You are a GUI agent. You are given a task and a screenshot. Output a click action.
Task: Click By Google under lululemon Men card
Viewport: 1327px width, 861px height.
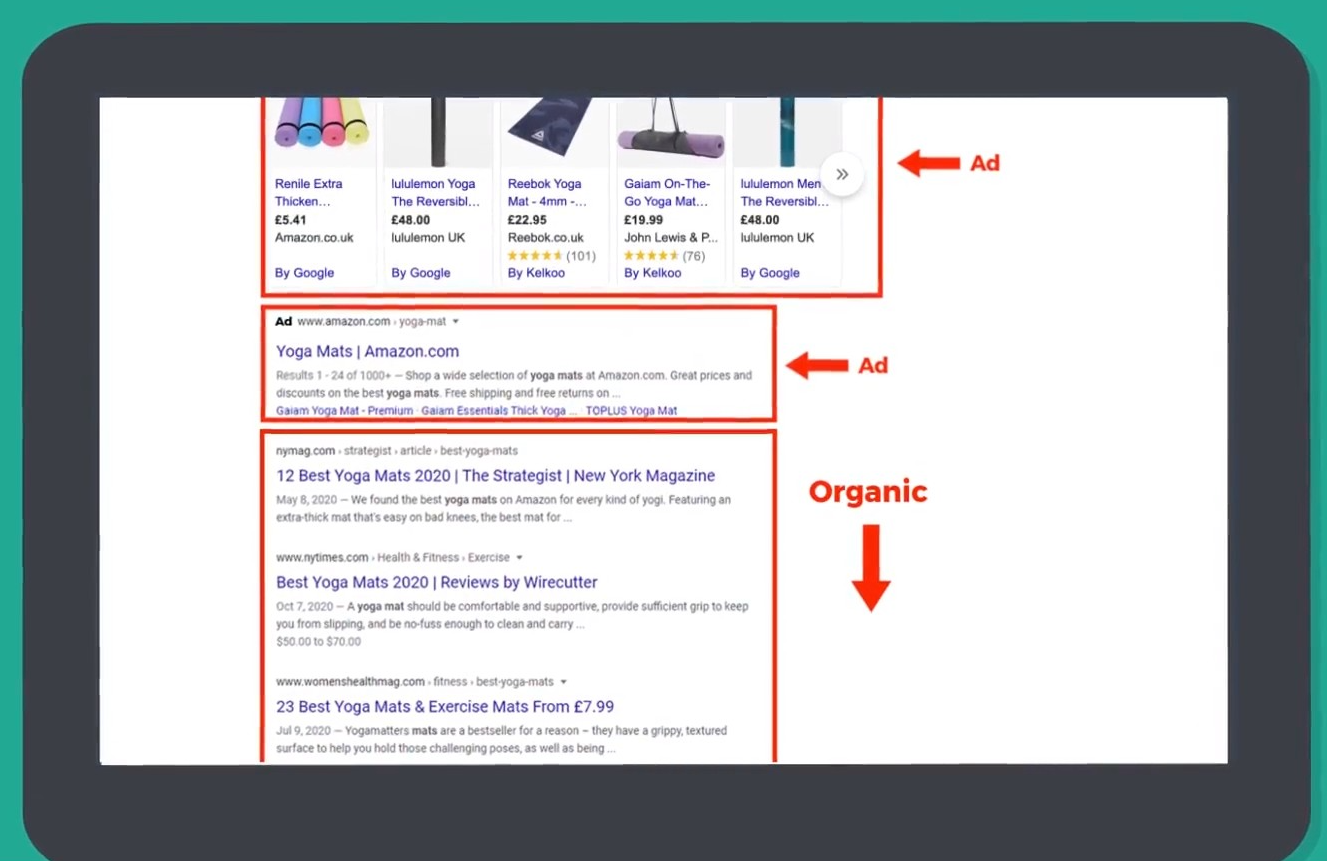pyautogui.click(x=770, y=273)
